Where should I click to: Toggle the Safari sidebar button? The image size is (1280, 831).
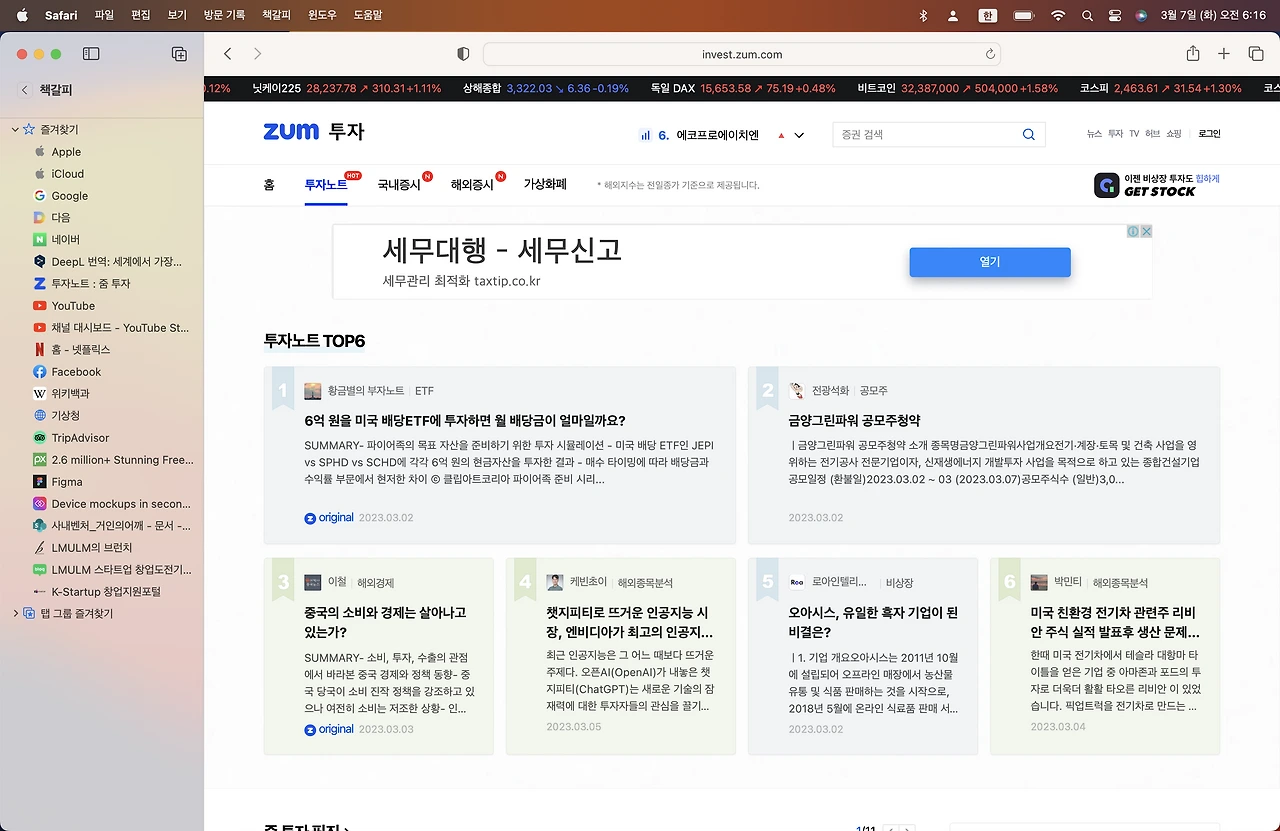tap(91, 54)
